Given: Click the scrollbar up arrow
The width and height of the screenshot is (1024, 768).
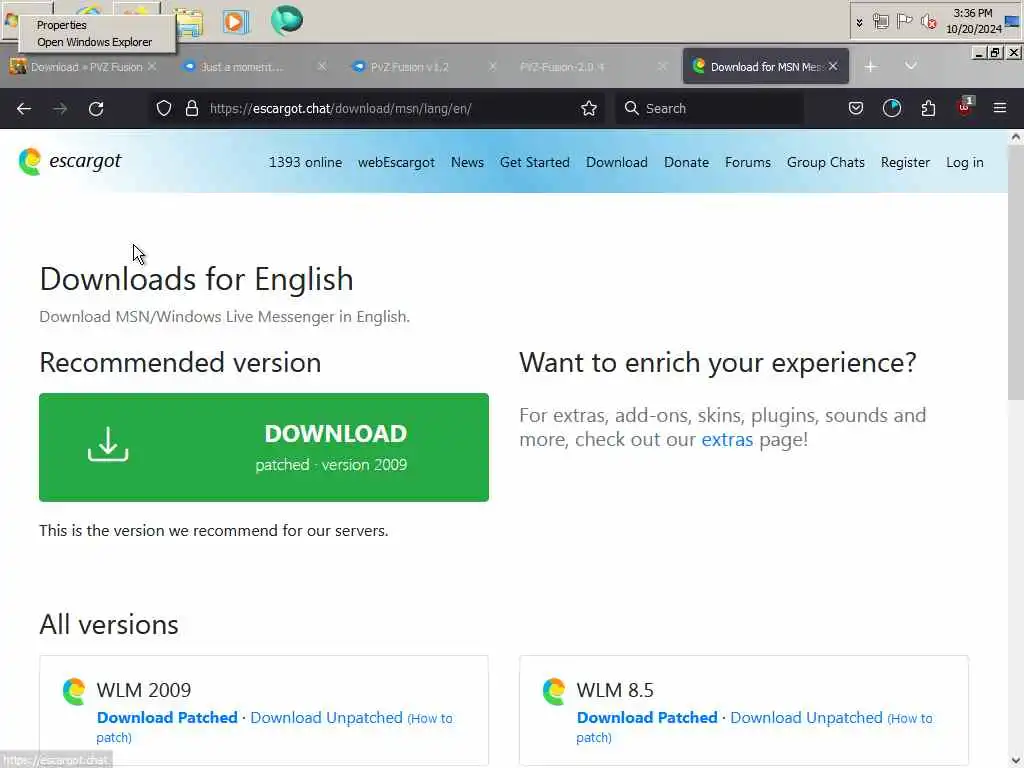Looking at the screenshot, I should pyautogui.click(x=1016, y=136).
